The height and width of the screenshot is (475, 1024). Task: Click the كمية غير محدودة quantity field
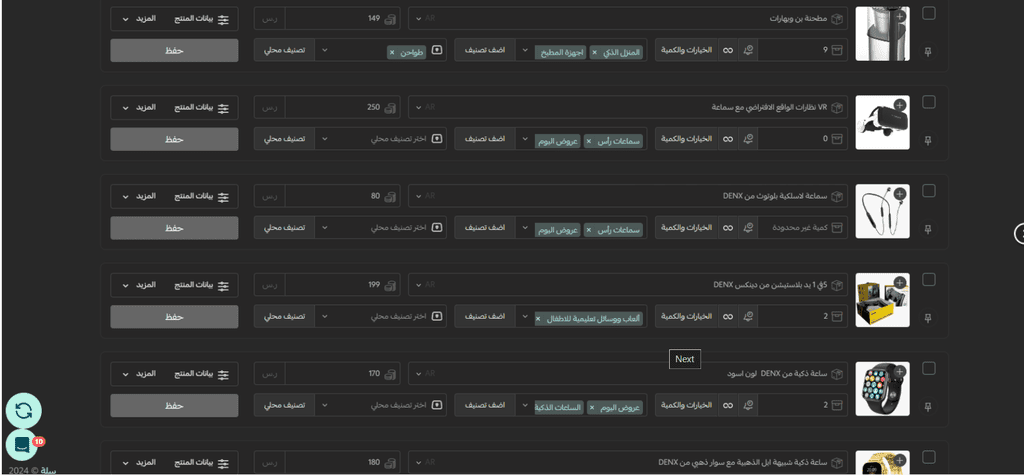click(803, 227)
